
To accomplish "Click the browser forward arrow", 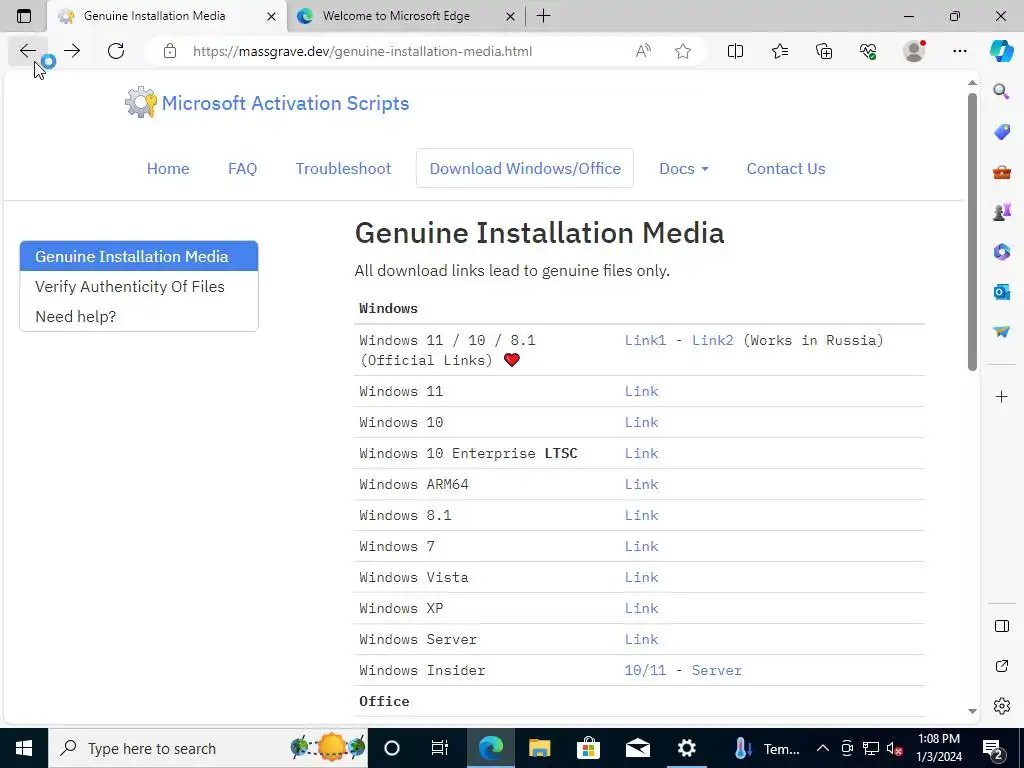I will tap(72, 51).
